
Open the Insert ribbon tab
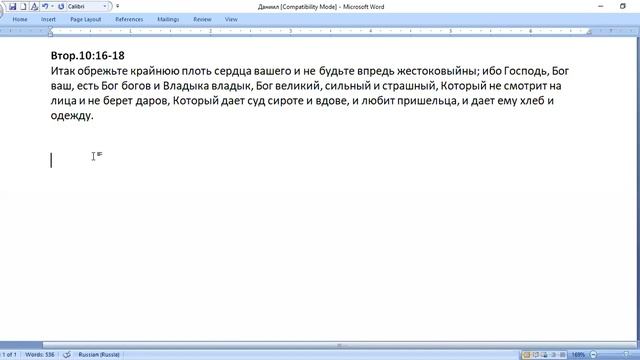(x=48, y=19)
